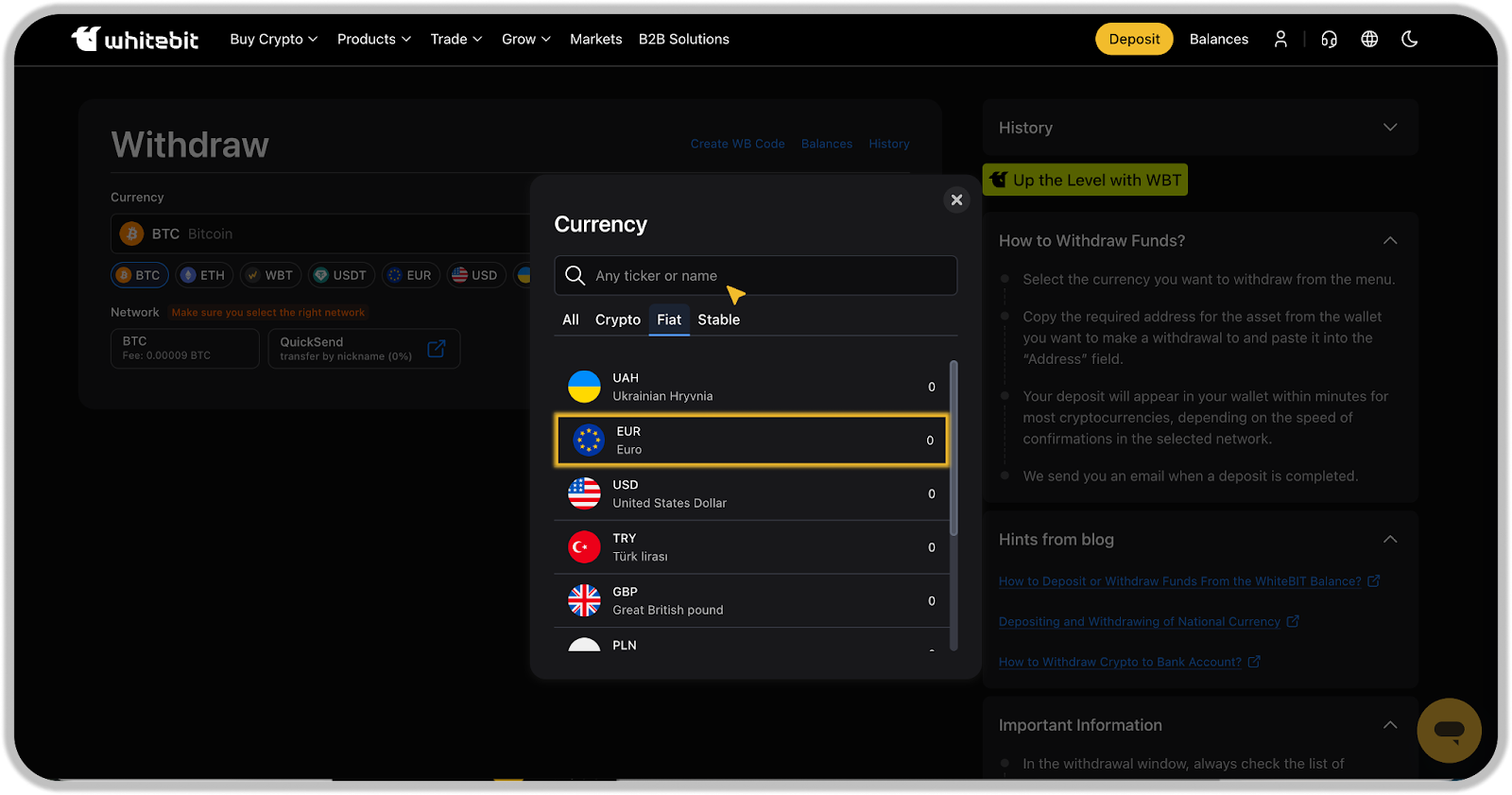Viewport: 1512px width, 795px height.
Task: Choose EUR Euro from the currency list
Action: 751,441
